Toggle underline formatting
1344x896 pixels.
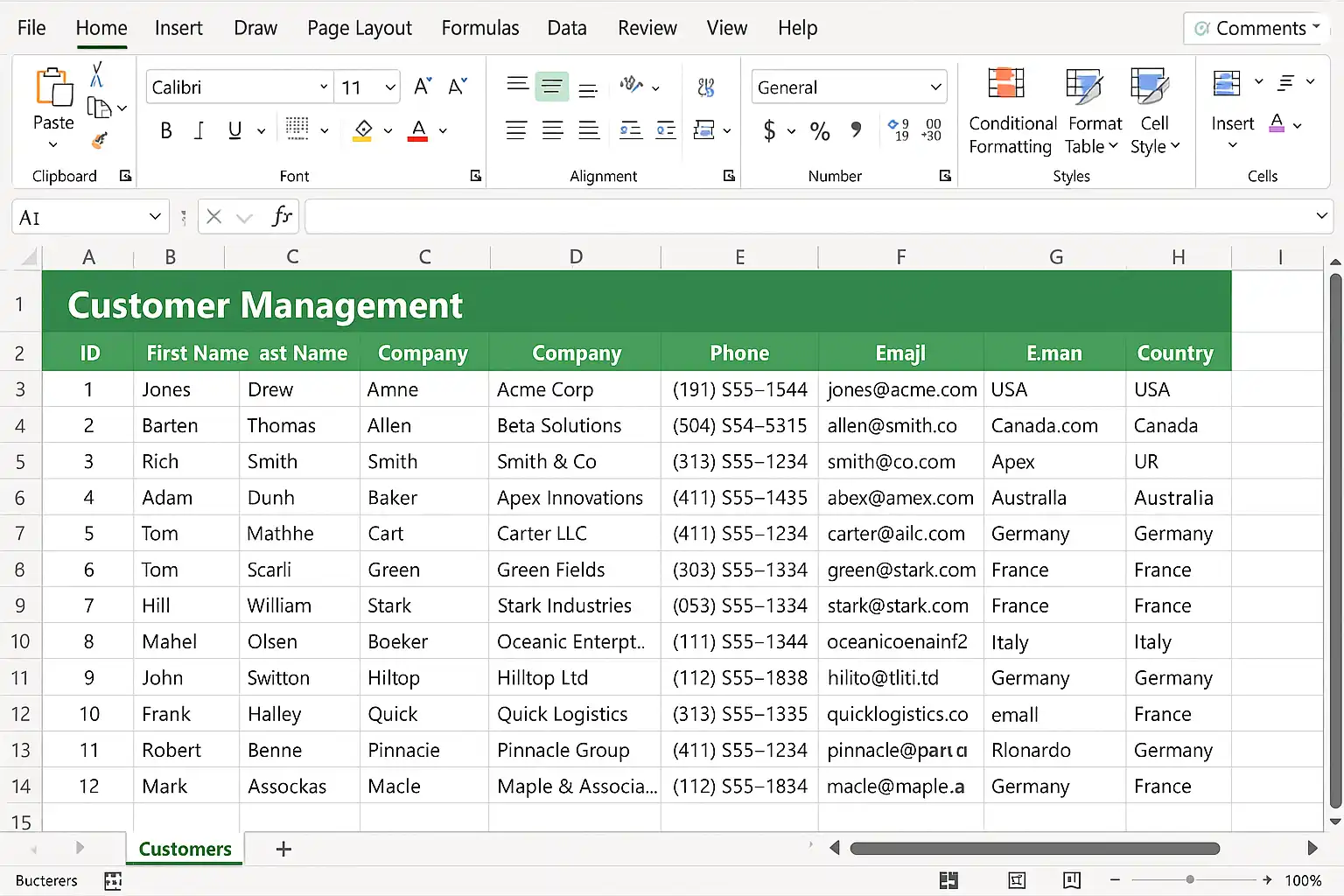(234, 131)
